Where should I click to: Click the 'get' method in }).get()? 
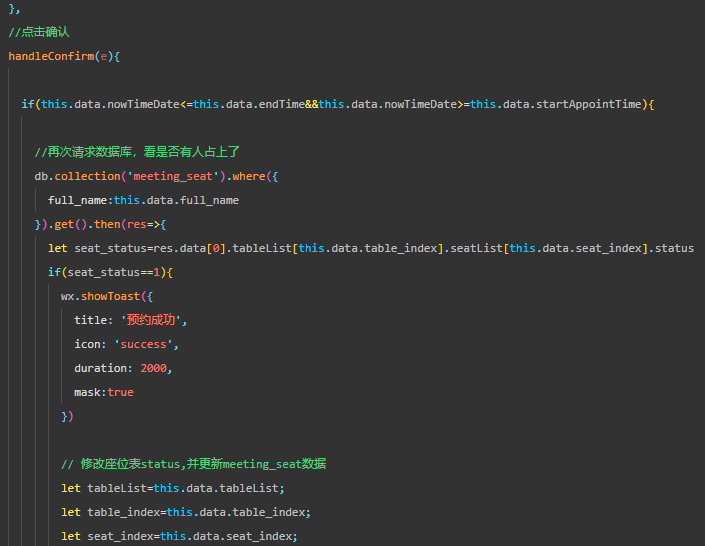64,224
